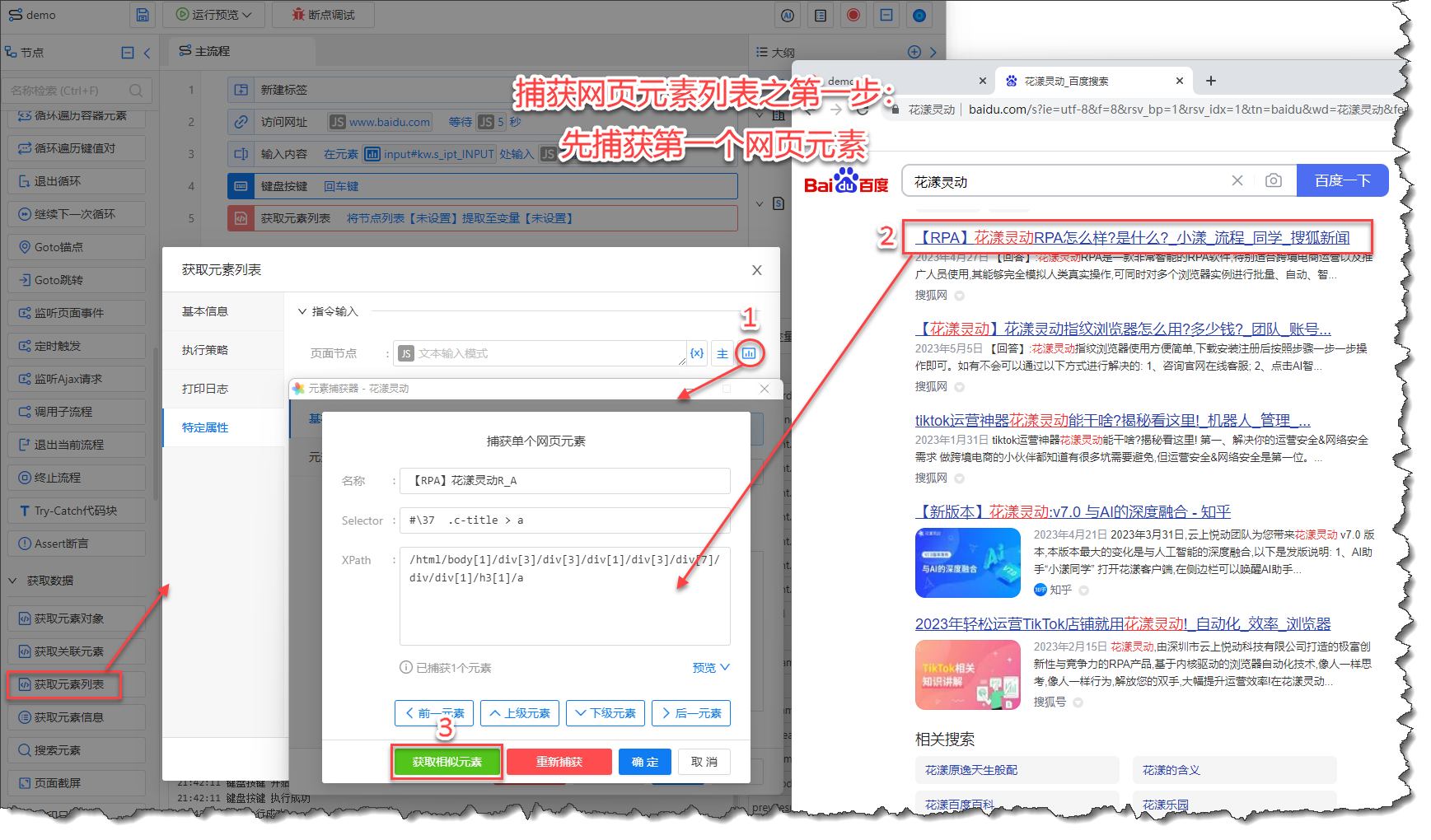1431x840 pixels.
Task: Open the 特定属性 tab in dialog
Action: (223, 427)
